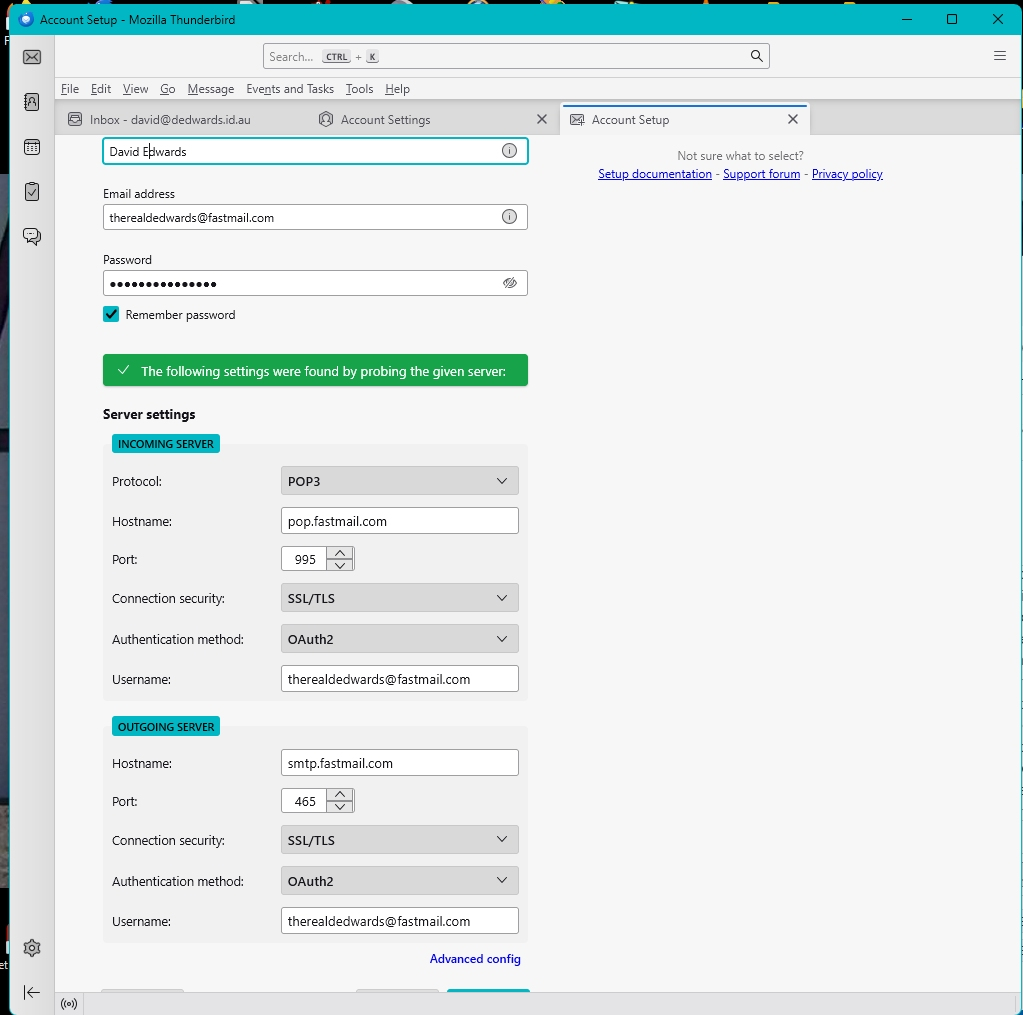Edit incoming hostname pop.fastmail.com
Screen dimensions: 1023x1015
399,521
